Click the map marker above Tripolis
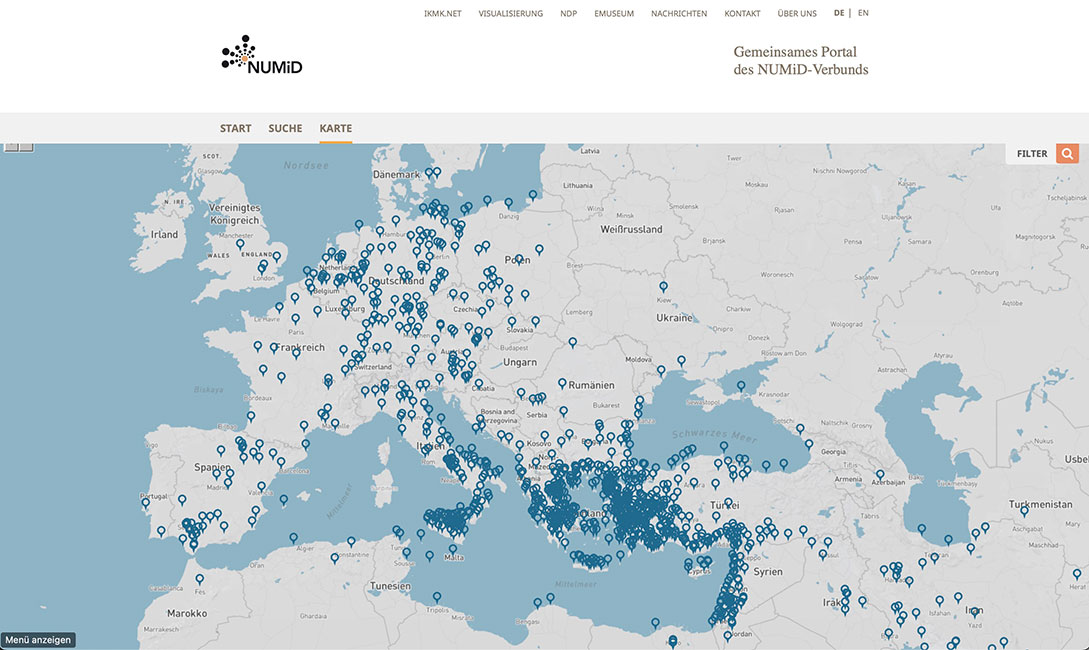Screen dimensions: 1089x650 coord(437,597)
